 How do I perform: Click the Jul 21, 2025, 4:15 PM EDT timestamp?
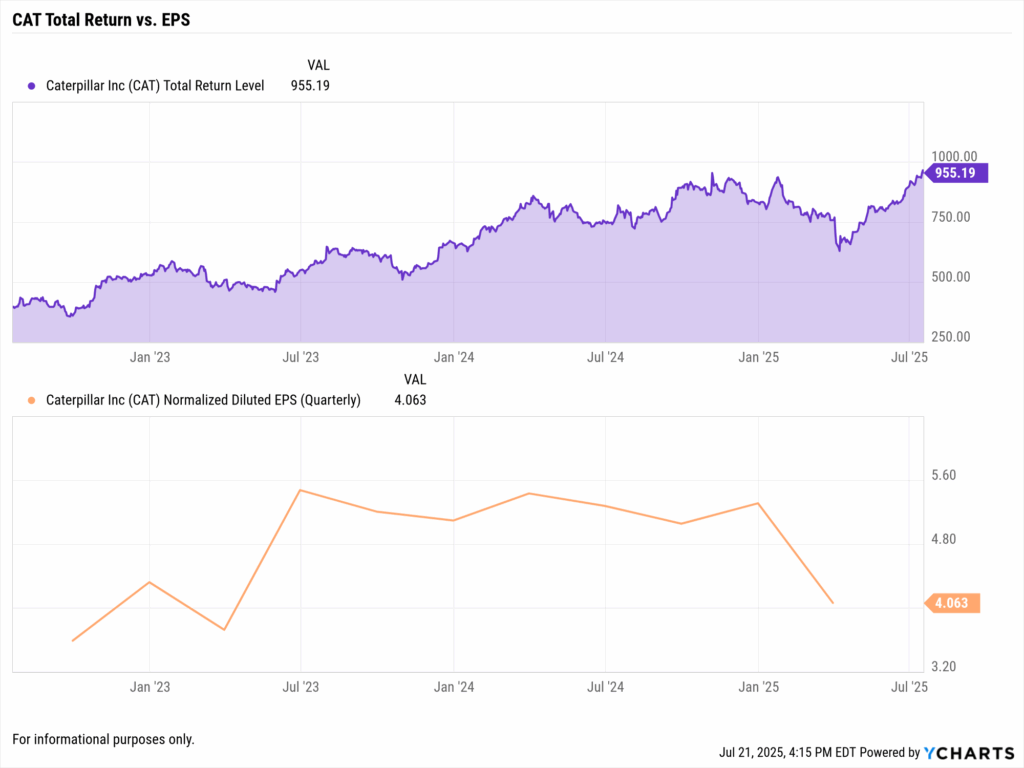[788, 752]
